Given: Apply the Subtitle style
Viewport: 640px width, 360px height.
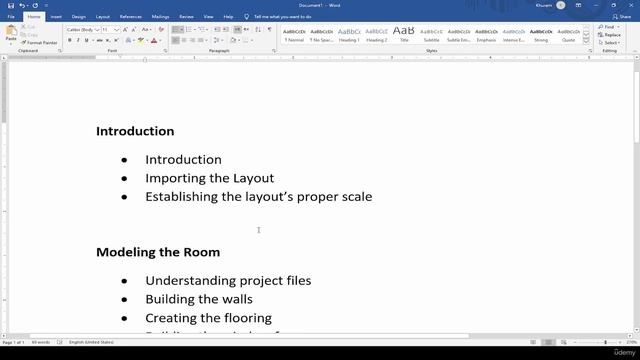Looking at the screenshot, I should (x=431, y=35).
